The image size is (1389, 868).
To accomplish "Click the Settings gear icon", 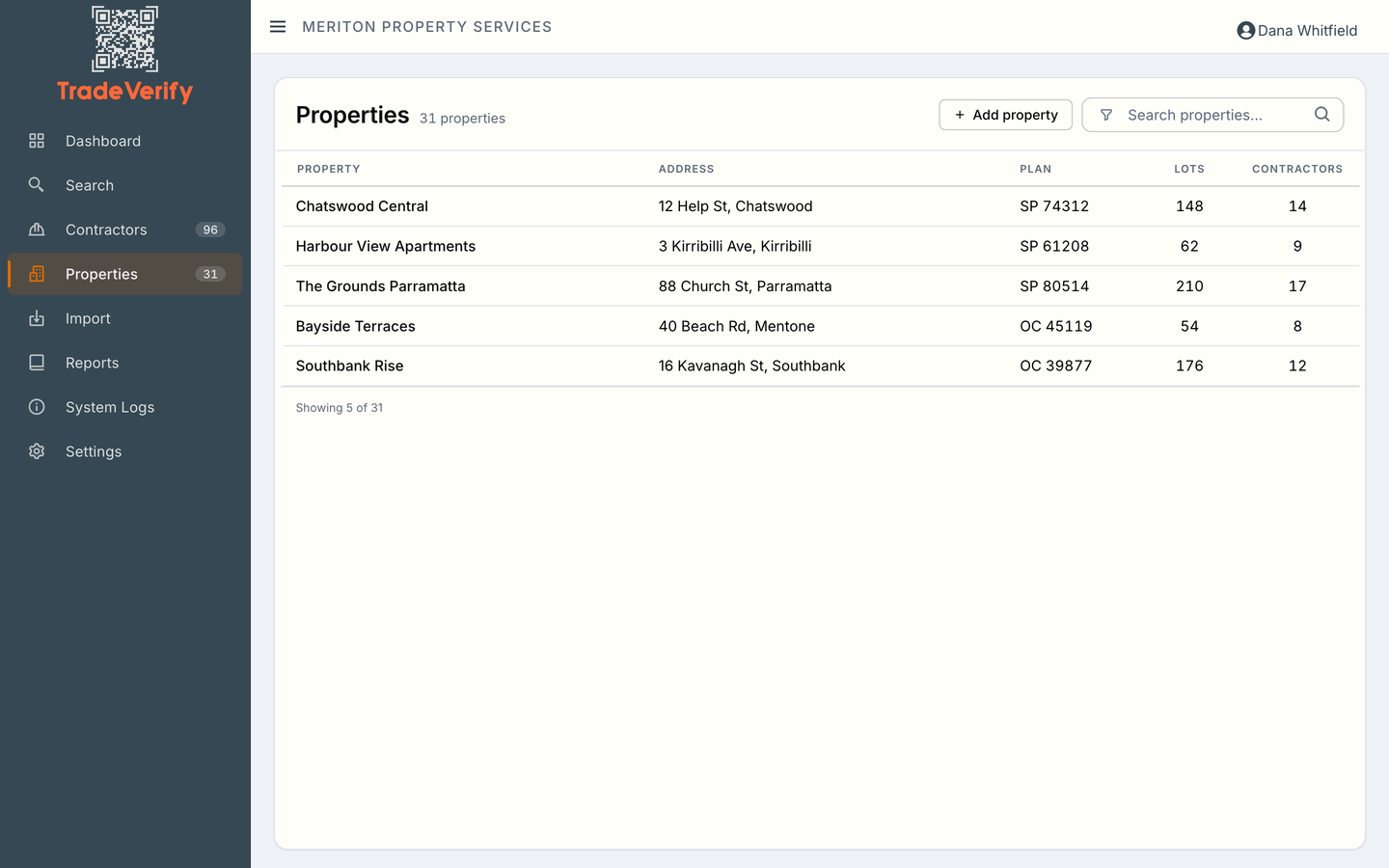I will click(37, 451).
